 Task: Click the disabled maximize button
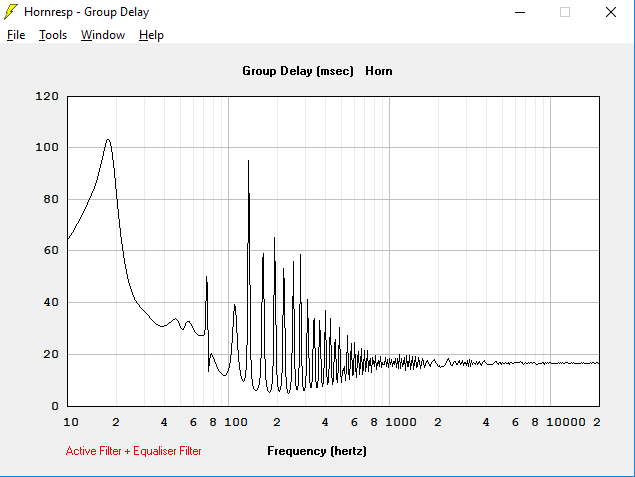click(x=565, y=12)
